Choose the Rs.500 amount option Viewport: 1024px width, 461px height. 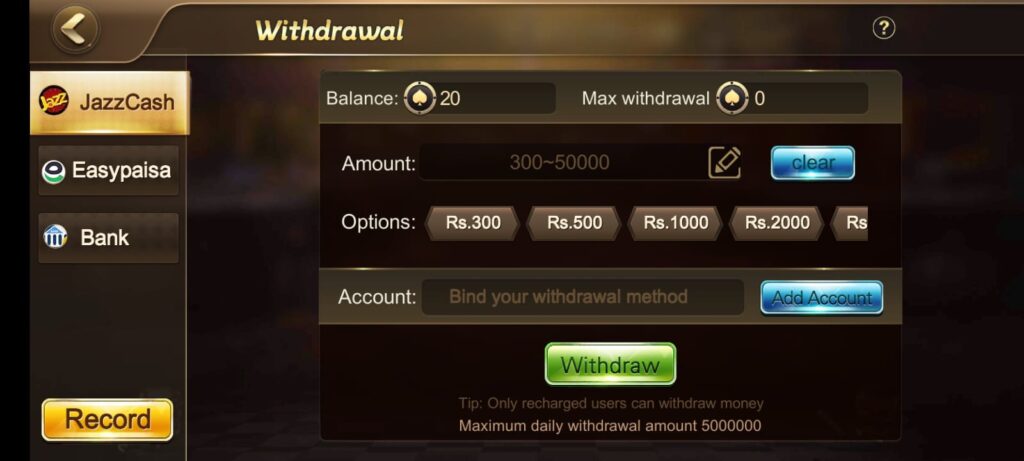coord(574,223)
